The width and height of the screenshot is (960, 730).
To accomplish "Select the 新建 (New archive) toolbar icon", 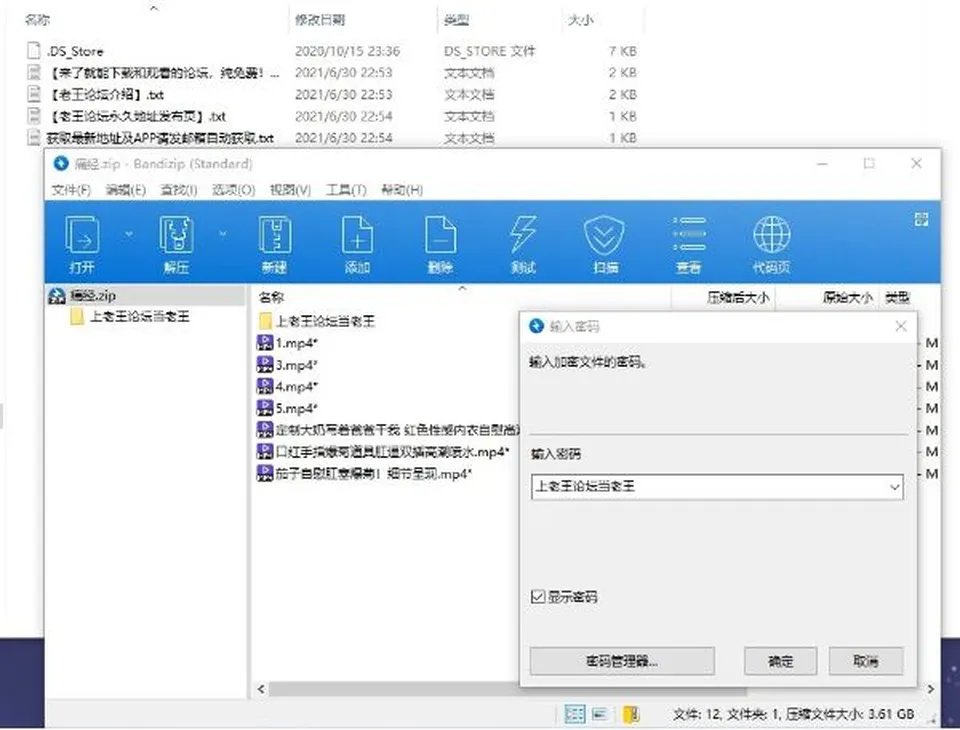I will click(275, 235).
